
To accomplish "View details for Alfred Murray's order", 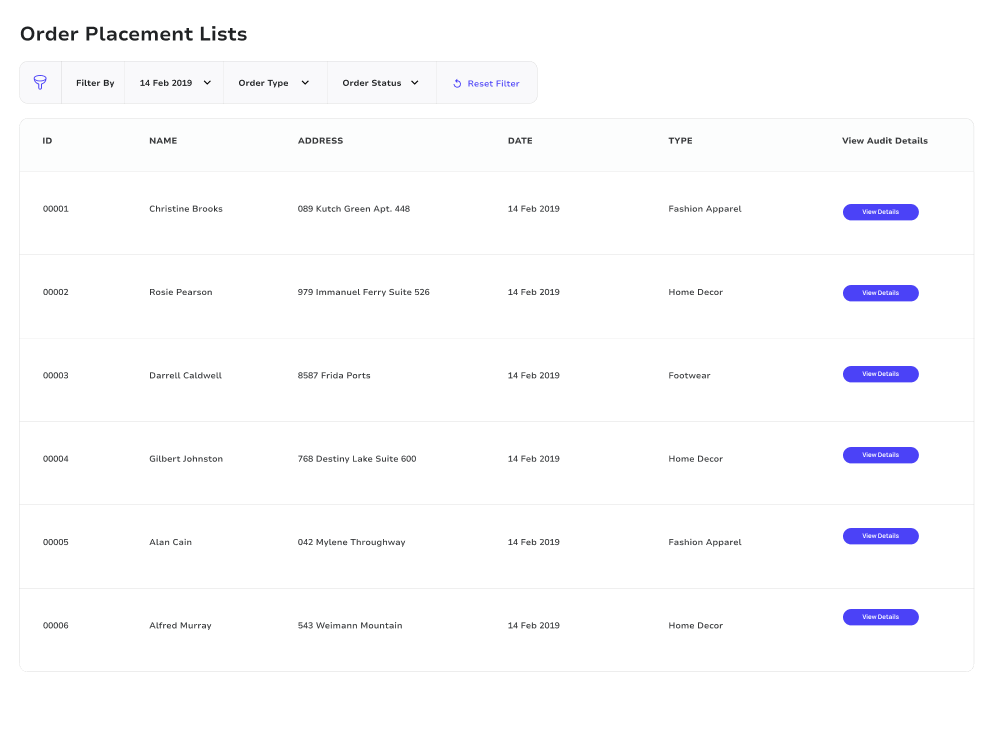I will [880, 617].
